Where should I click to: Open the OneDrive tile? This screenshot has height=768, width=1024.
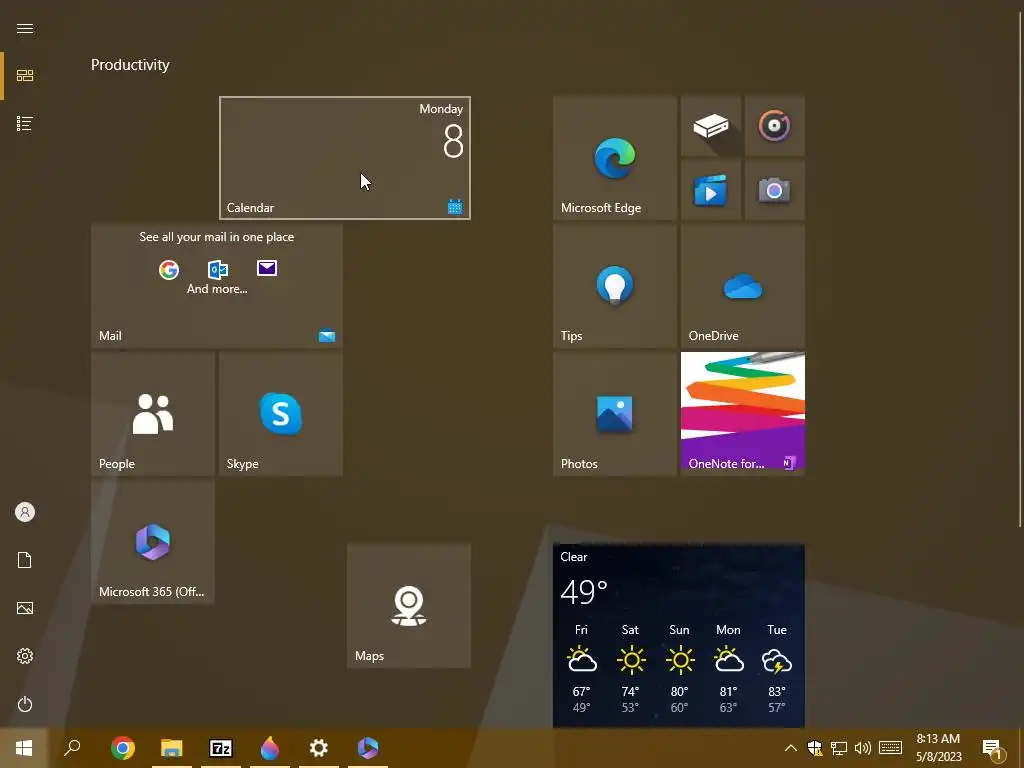tap(743, 285)
